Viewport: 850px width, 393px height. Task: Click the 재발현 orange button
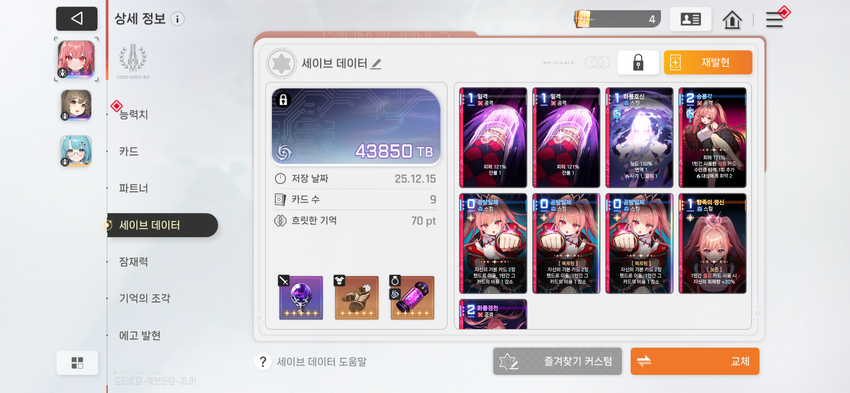click(x=708, y=62)
